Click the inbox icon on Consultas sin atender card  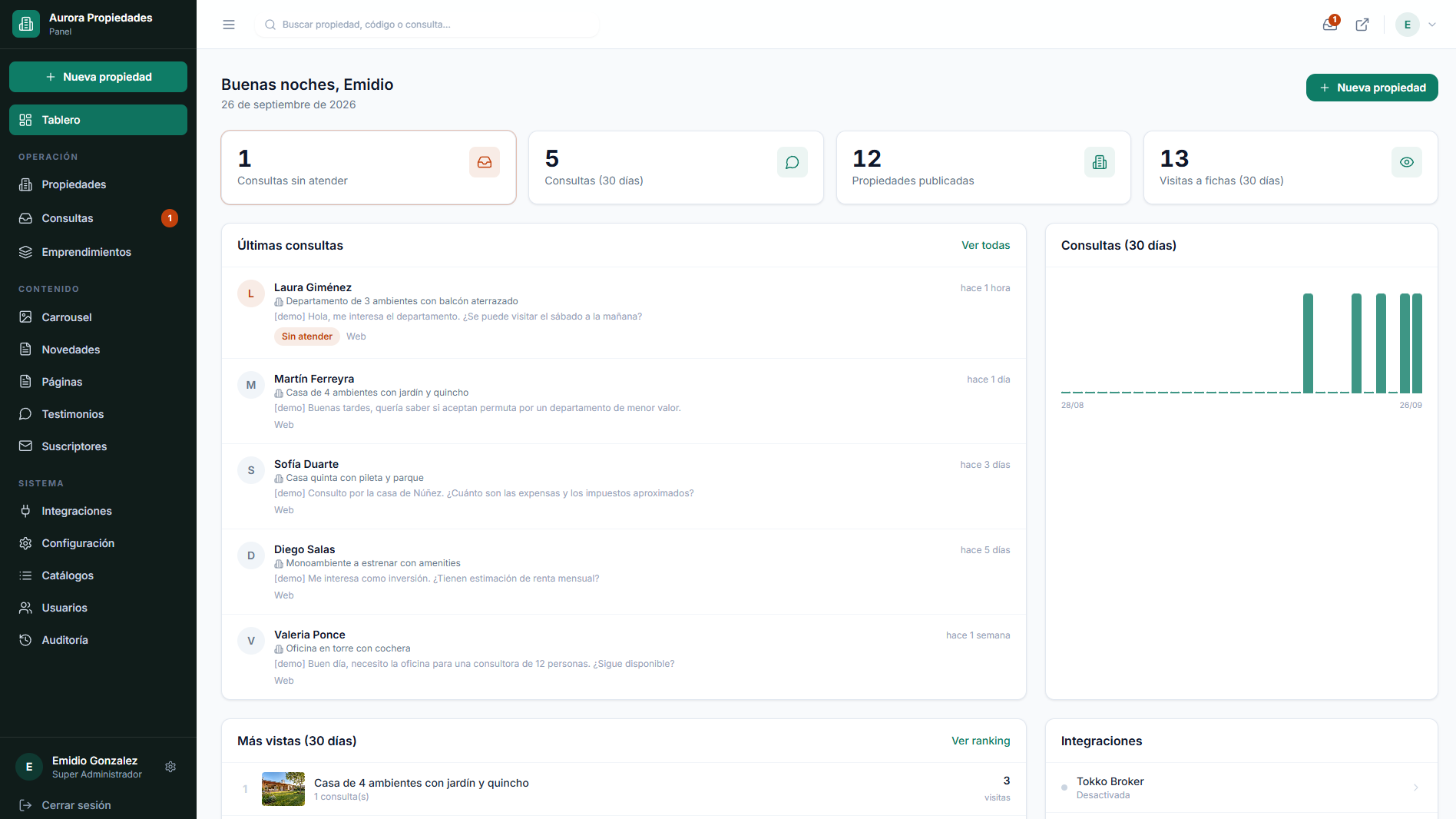(485, 162)
